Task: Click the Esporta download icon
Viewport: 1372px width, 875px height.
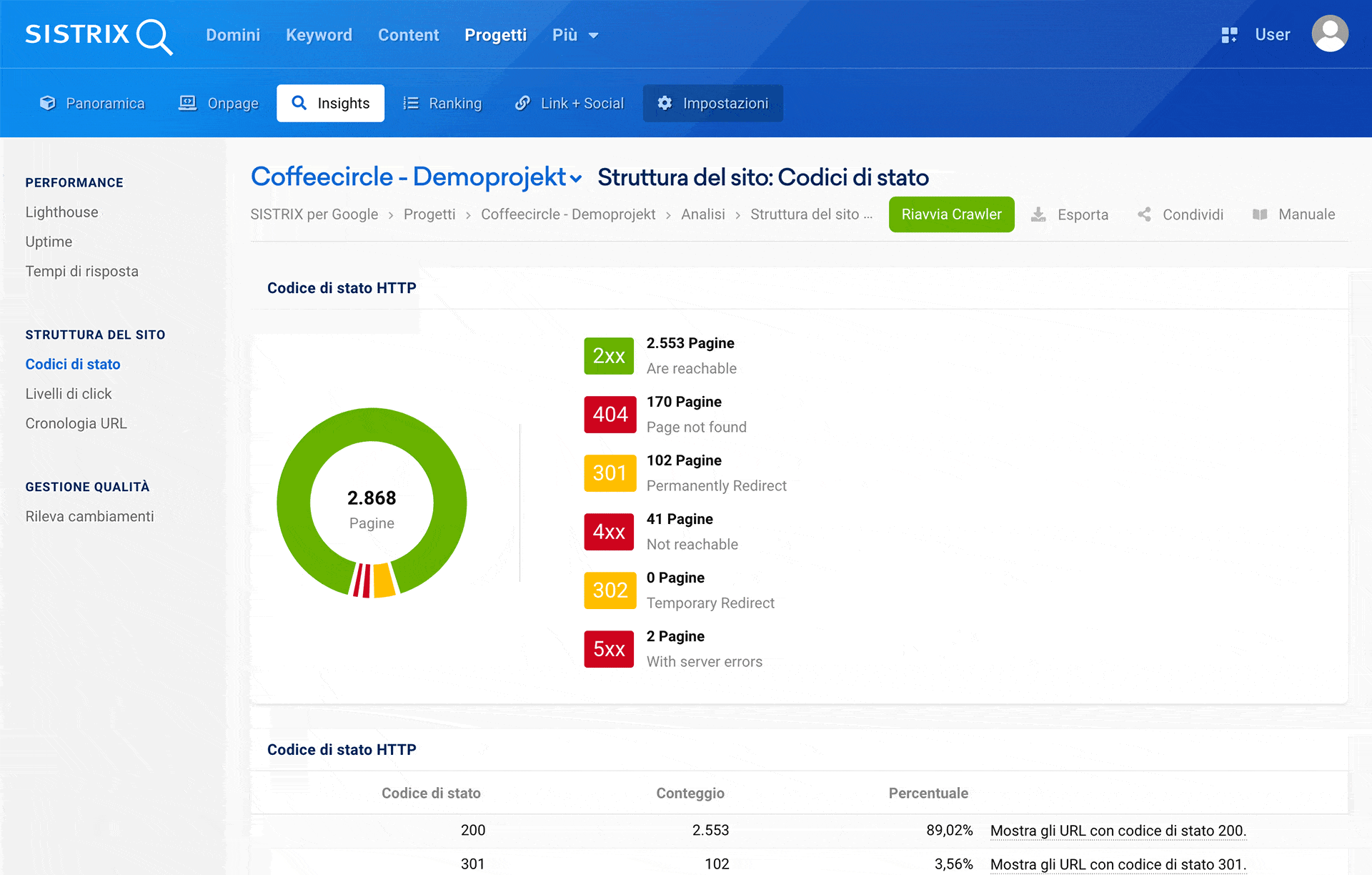Action: [x=1038, y=214]
